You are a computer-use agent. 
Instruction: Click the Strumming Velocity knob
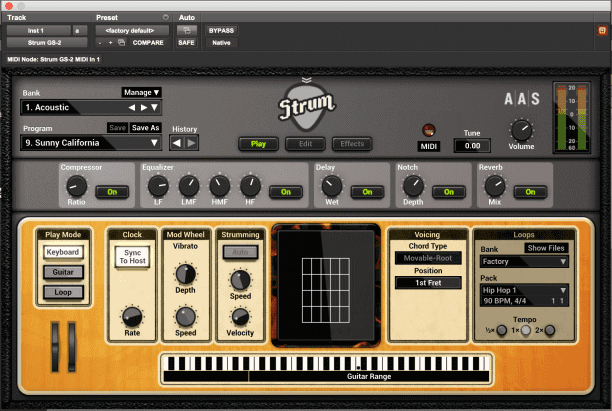pyautogui.click(x=240, y=317)
